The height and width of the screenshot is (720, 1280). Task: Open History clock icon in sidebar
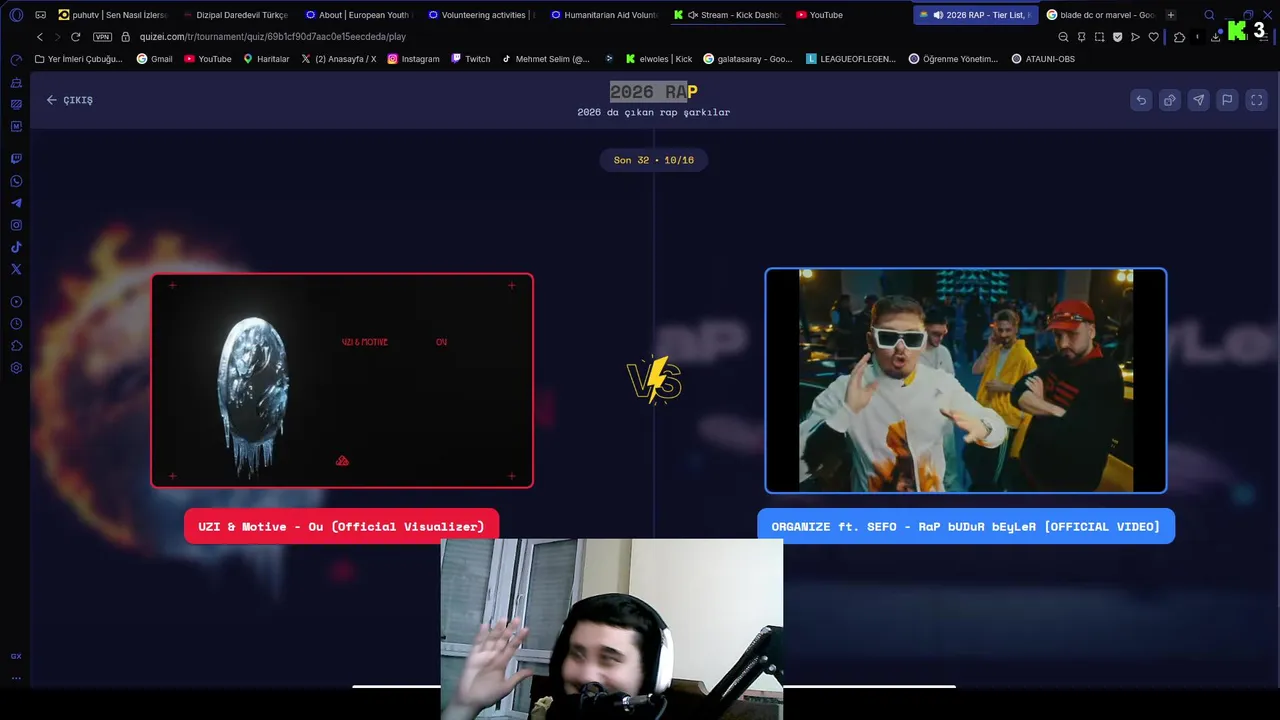tap(16, 324)
